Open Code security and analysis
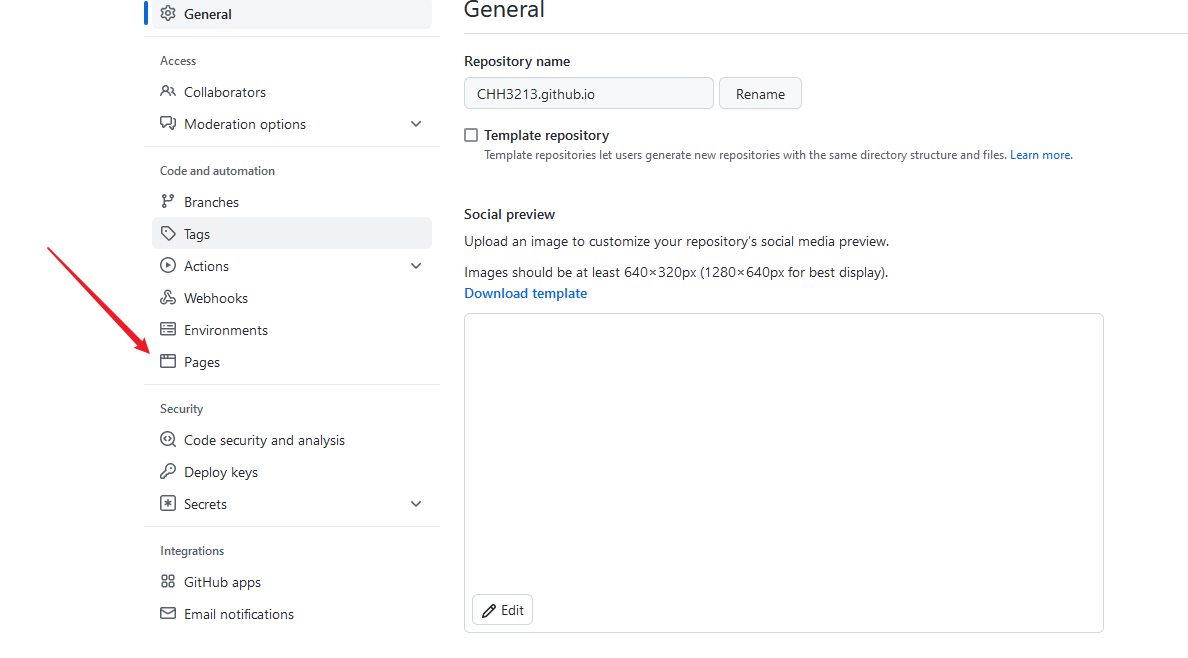The height and width of the screenshot is (658, 1188). click(x=292, y=440)
